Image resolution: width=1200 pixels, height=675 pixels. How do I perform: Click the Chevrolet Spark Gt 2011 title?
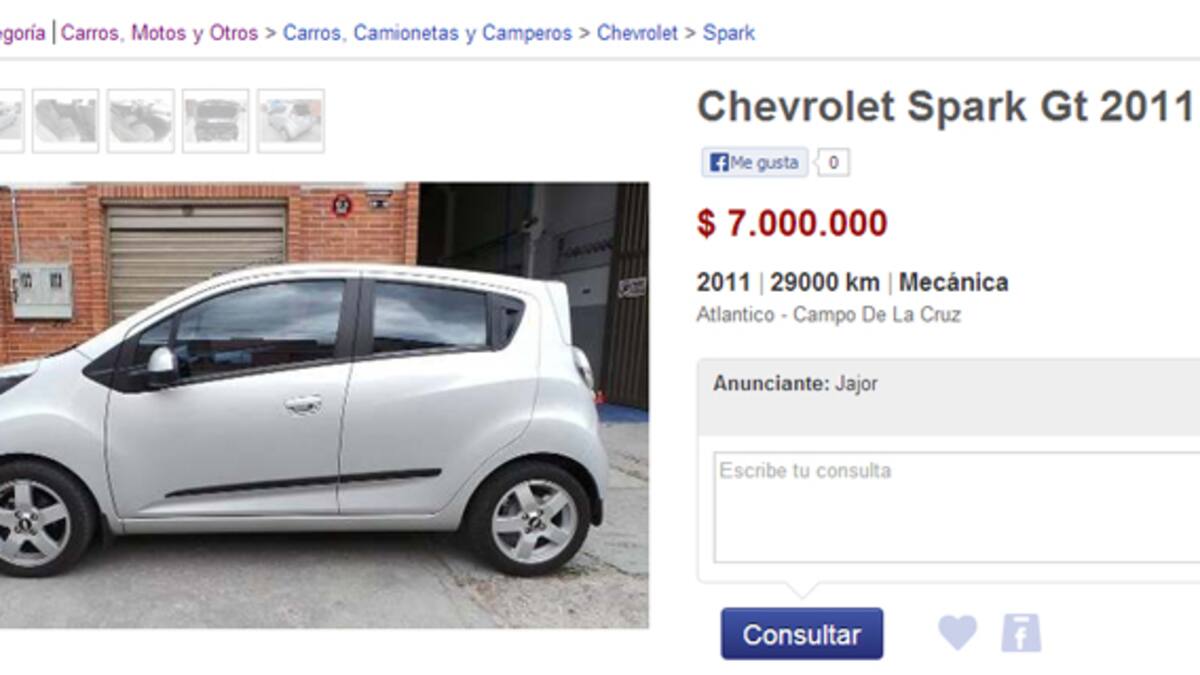pos(945,106)
